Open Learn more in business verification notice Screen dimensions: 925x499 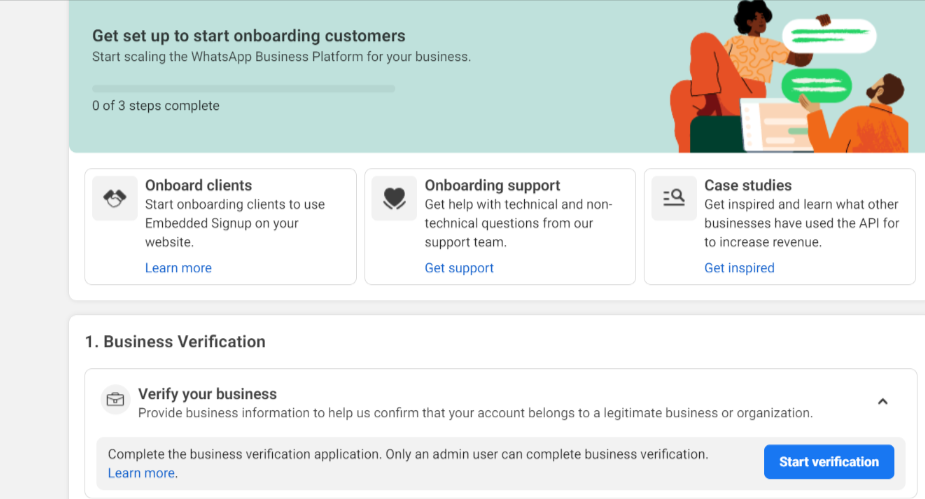pyautogui.click(x=141, y=473)
